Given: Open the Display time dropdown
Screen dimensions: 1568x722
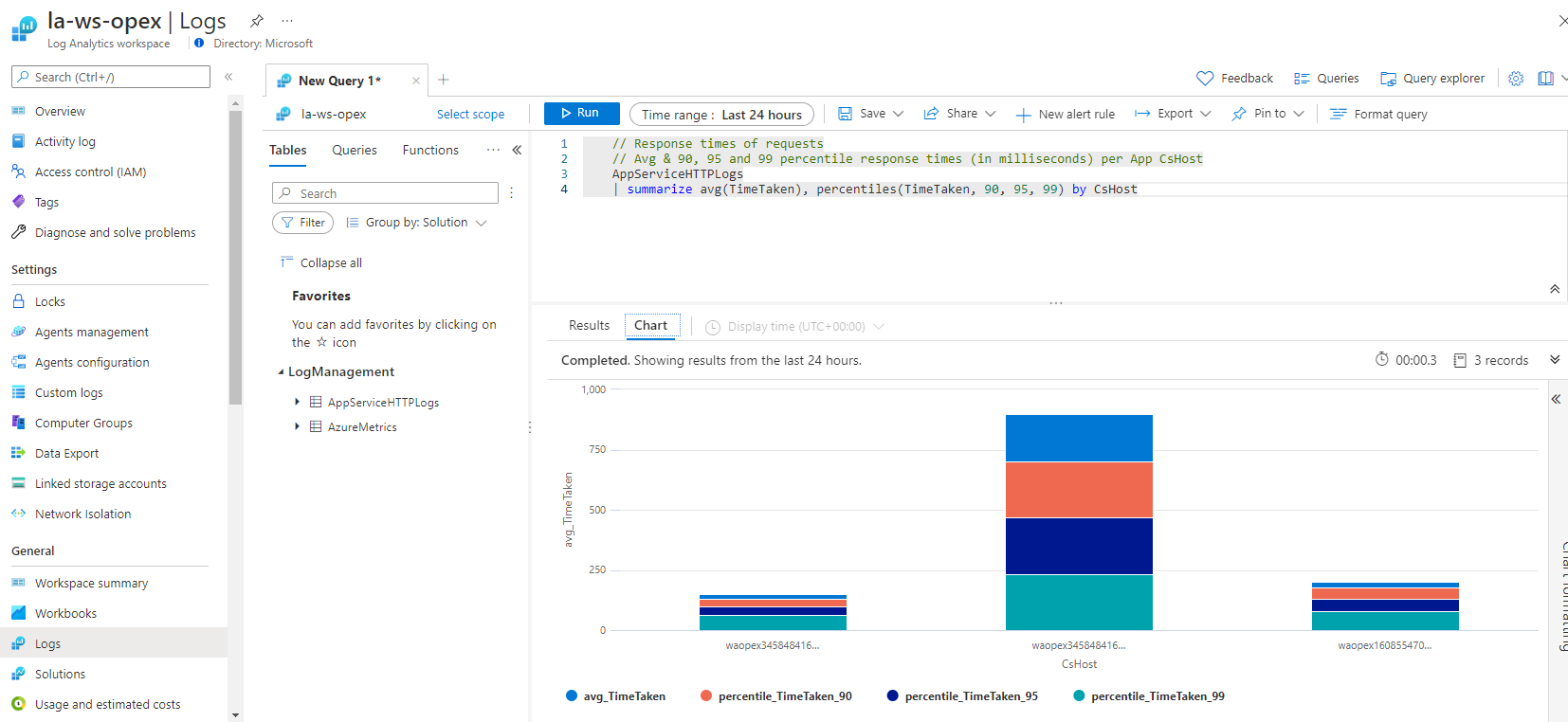Looking at the screenshot, I should [794, 327].
